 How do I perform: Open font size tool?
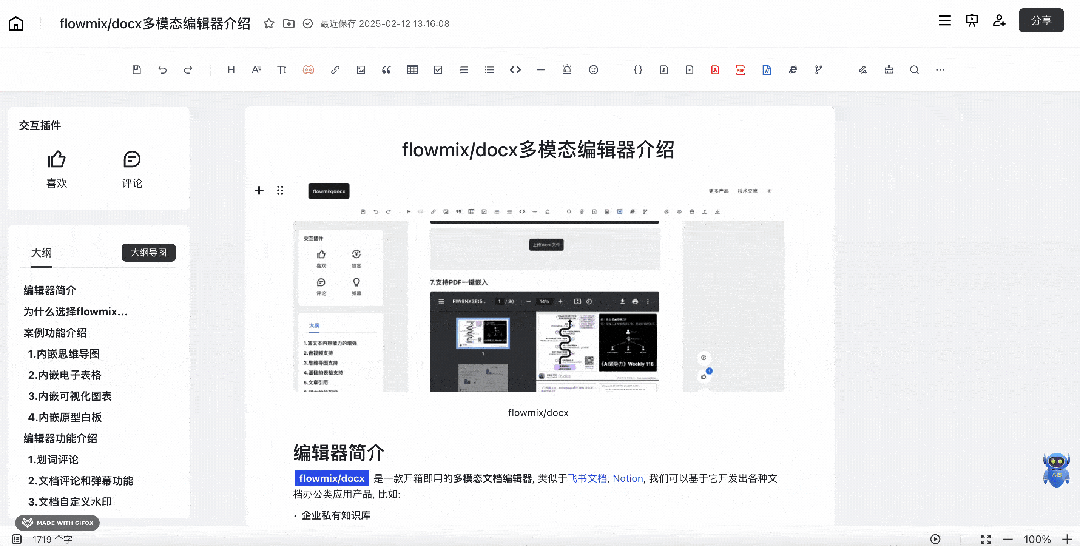click(256, 70)
